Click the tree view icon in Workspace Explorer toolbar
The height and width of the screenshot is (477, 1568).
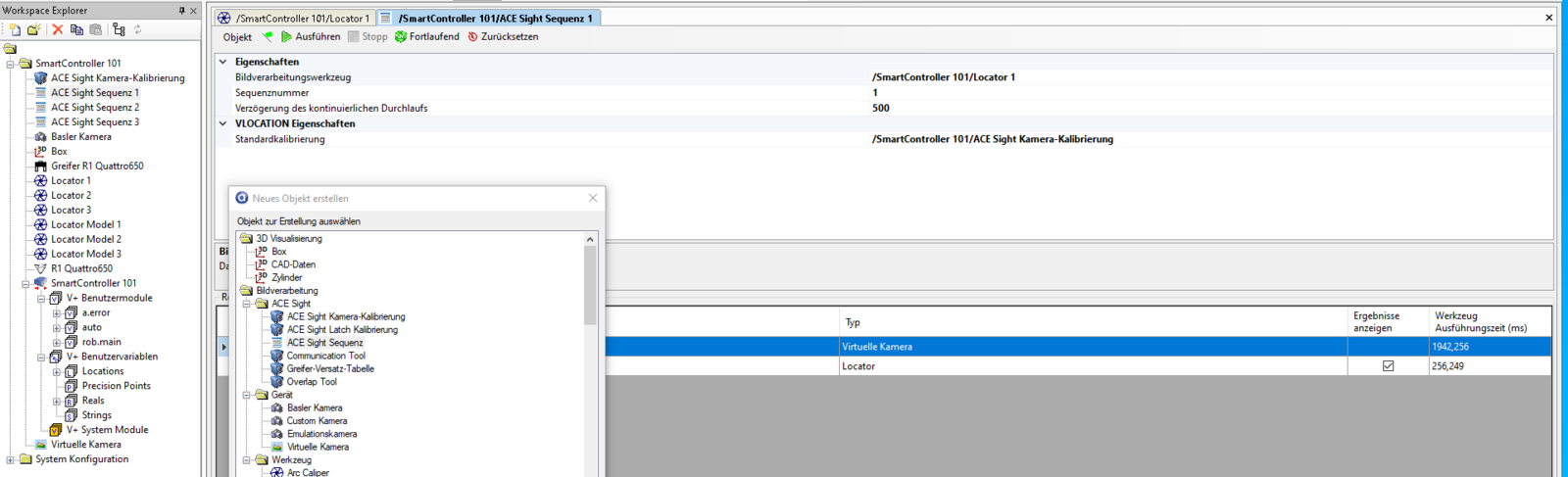click(119, 29)
